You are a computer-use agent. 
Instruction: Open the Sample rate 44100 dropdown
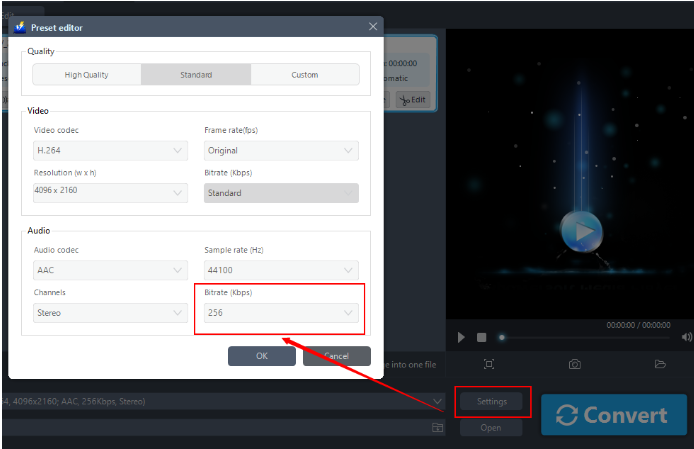click(x=281, y=270)
